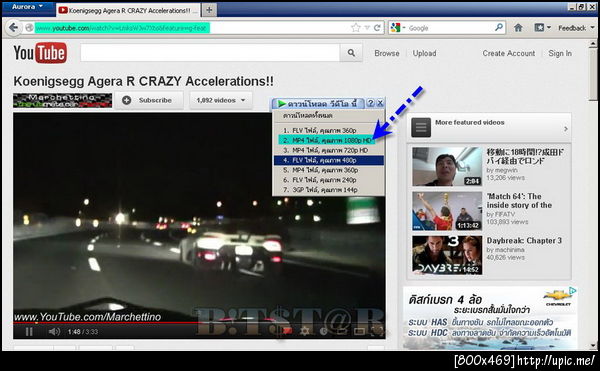Image resolution: width=600 pixels, height=371 pixels.
Task: Open the 1,092 videos dropdown
Action: (x=221, y=100)
